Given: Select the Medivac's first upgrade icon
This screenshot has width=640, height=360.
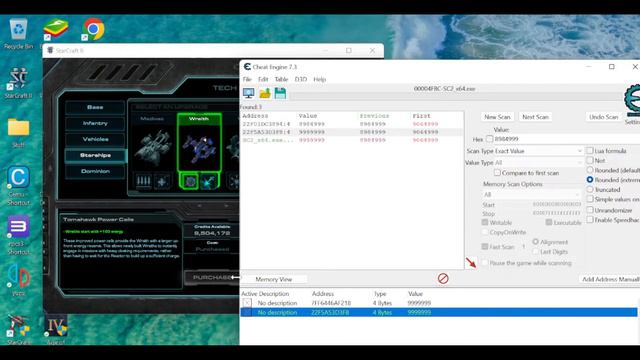Looking at the screenshot, I should (x=143, y=181).
